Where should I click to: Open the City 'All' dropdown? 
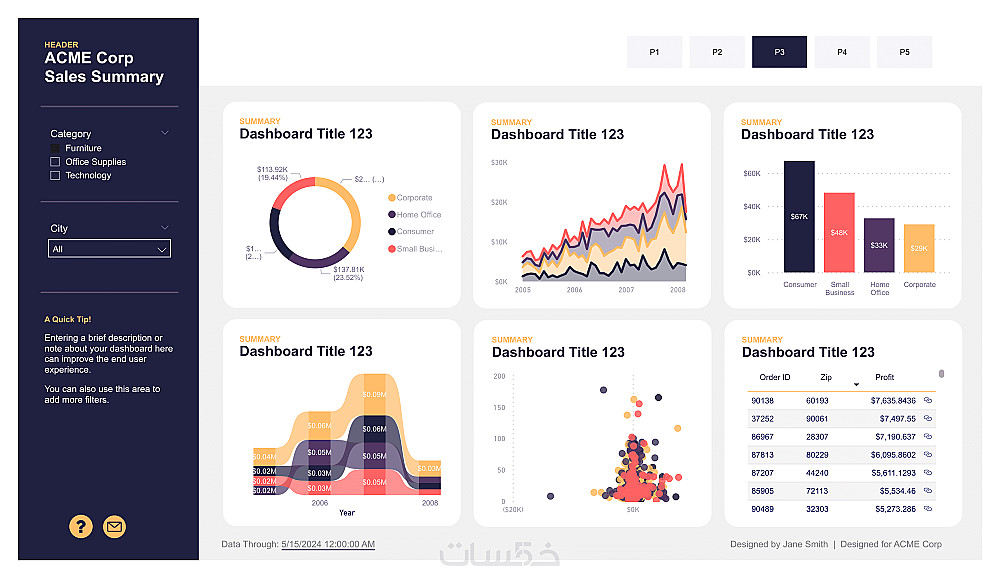click(109, 249)
